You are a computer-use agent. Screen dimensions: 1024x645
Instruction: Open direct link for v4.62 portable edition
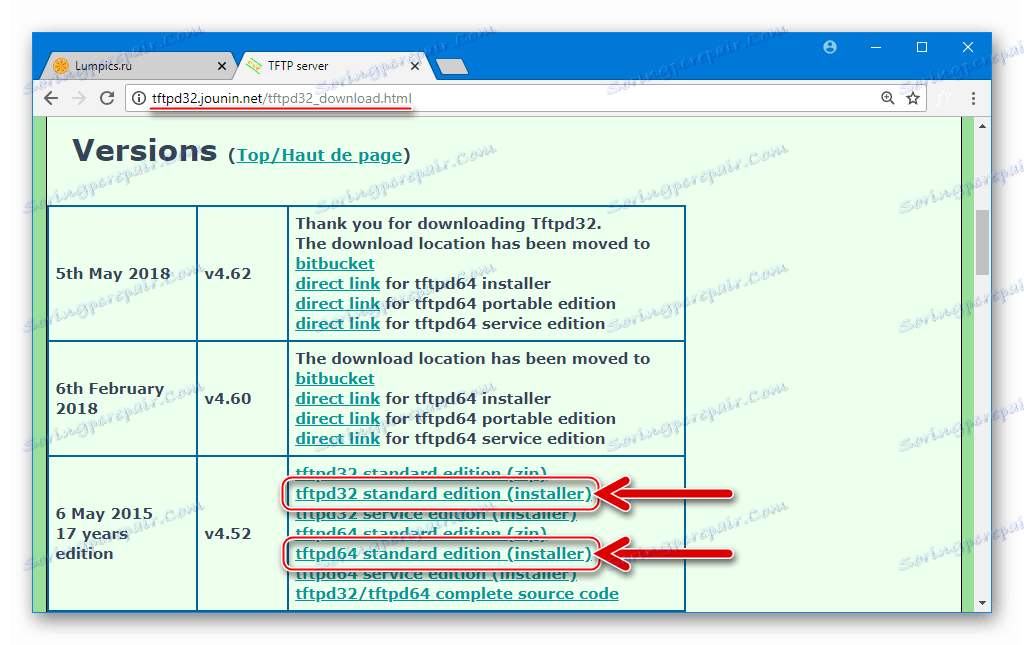pos(338,304)
